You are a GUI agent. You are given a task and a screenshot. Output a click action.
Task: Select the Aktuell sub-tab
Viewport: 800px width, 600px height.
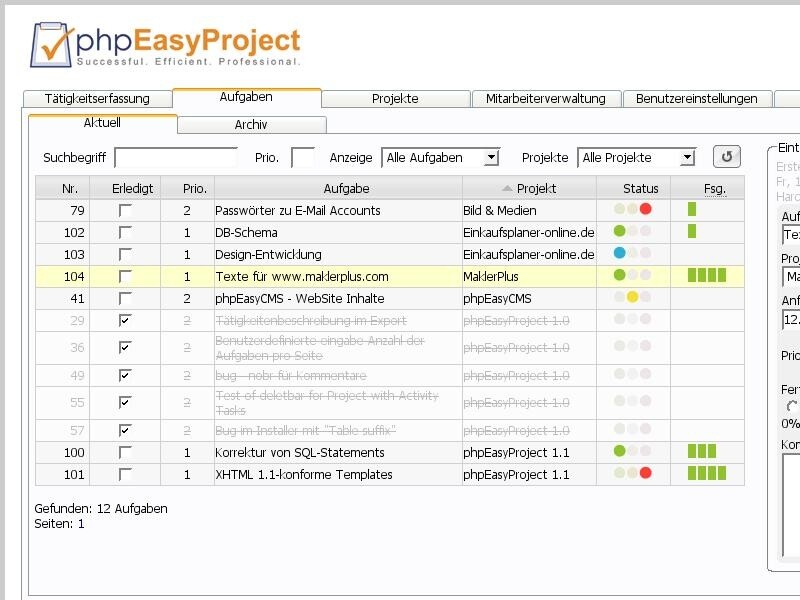103,123
